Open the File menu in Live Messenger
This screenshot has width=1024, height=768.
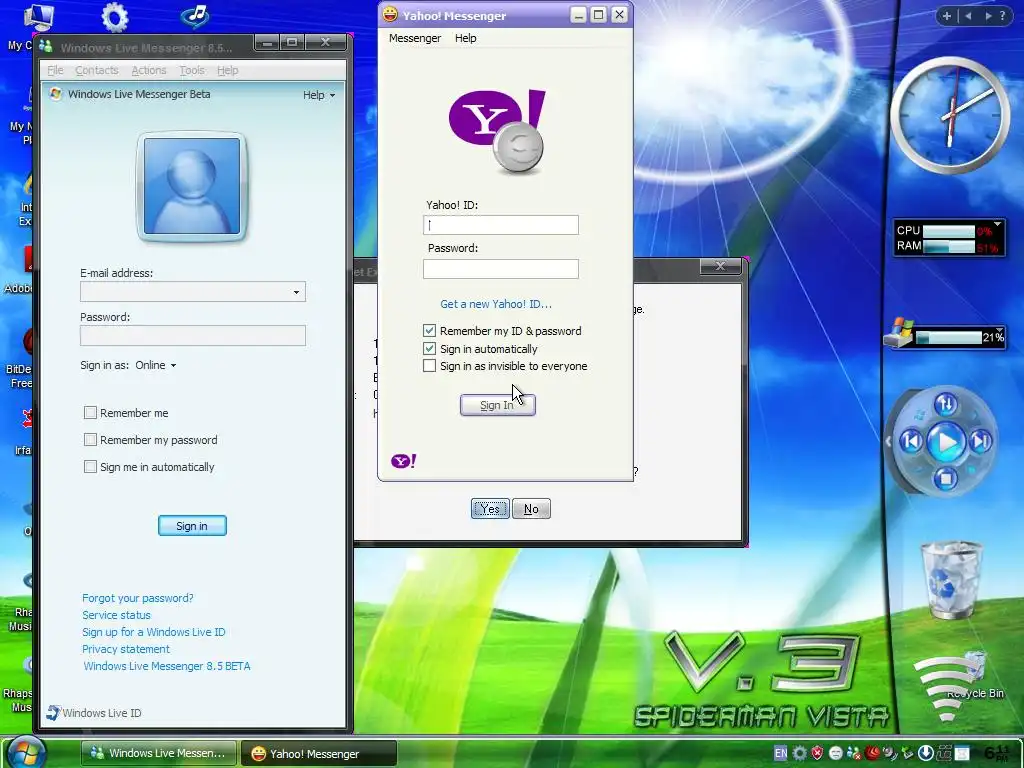click(56, 70)
